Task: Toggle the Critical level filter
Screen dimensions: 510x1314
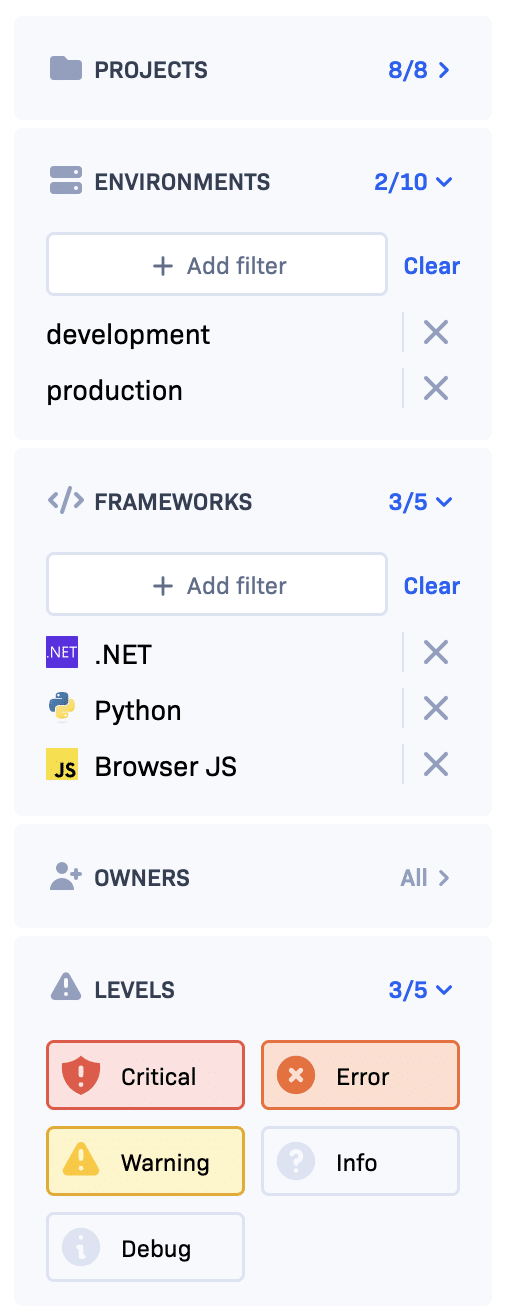Action: pos(145,1075)
